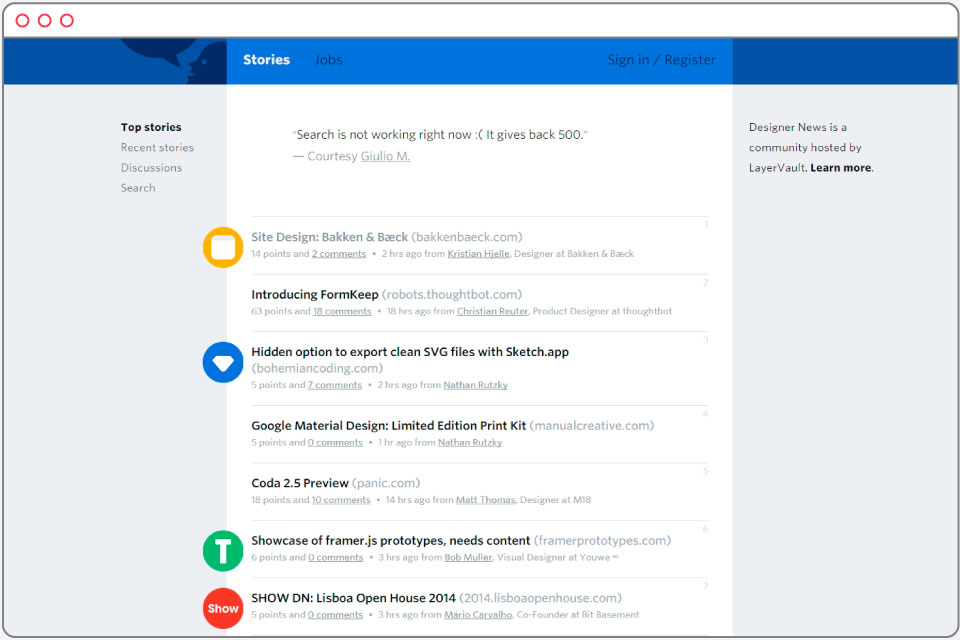Open Coda 2.5 Preview story
The image size is (960, 640).
click(300, 483)
